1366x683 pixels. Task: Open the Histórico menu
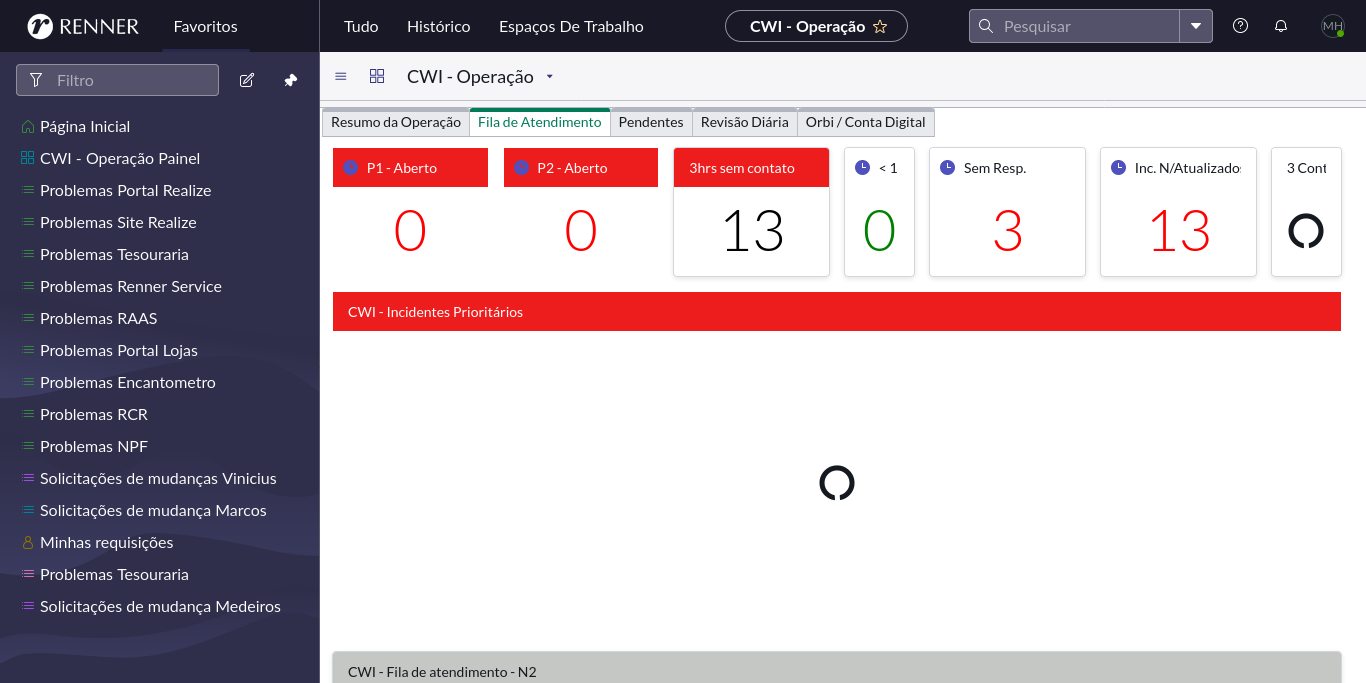click(x=438, y=26)
